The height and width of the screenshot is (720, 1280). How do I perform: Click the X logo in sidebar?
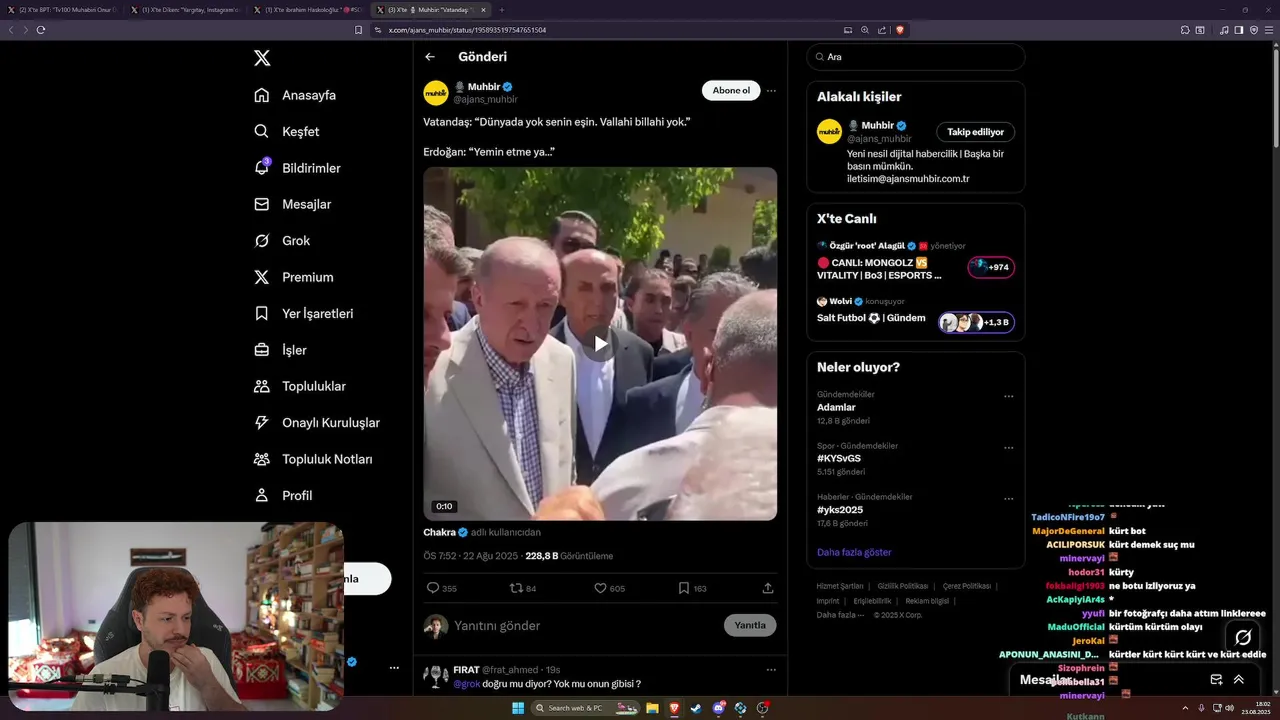coord(262,58)
